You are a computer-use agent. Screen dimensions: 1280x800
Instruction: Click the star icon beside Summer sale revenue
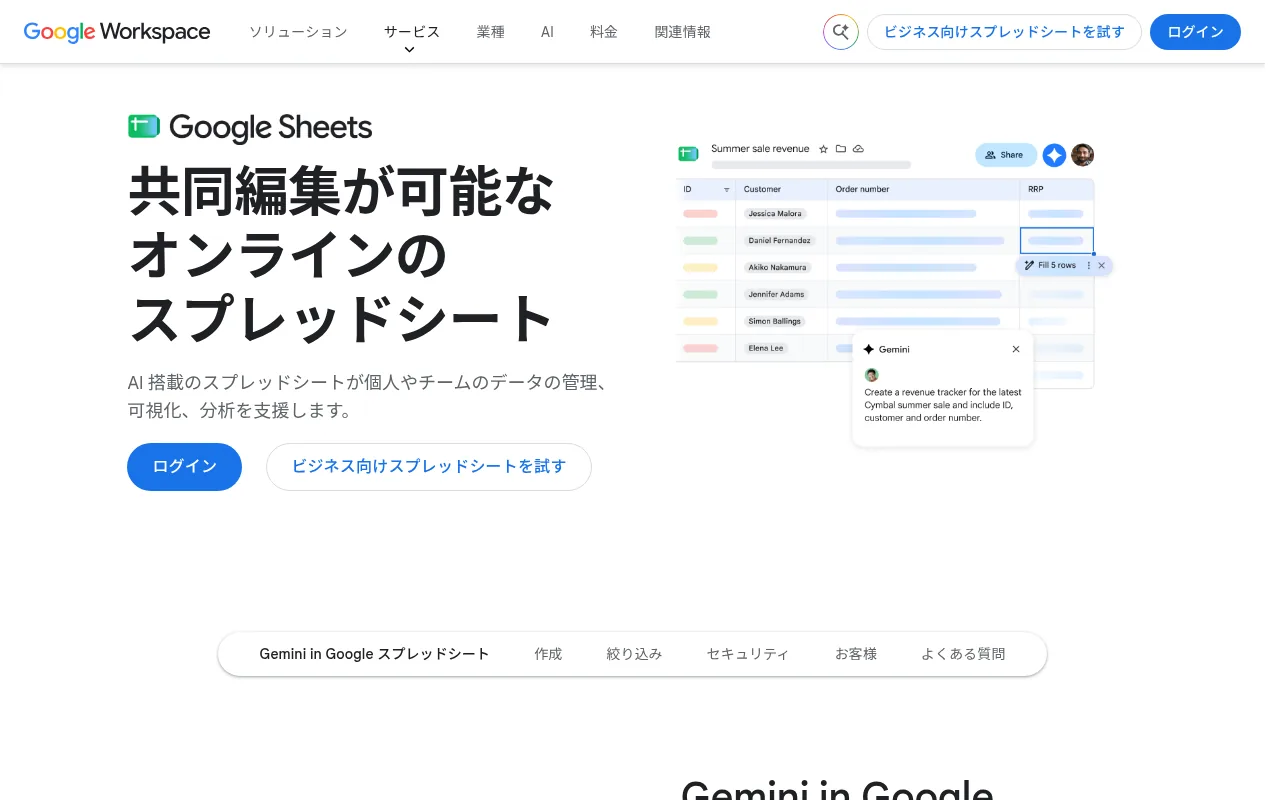(x=824, y=149)
